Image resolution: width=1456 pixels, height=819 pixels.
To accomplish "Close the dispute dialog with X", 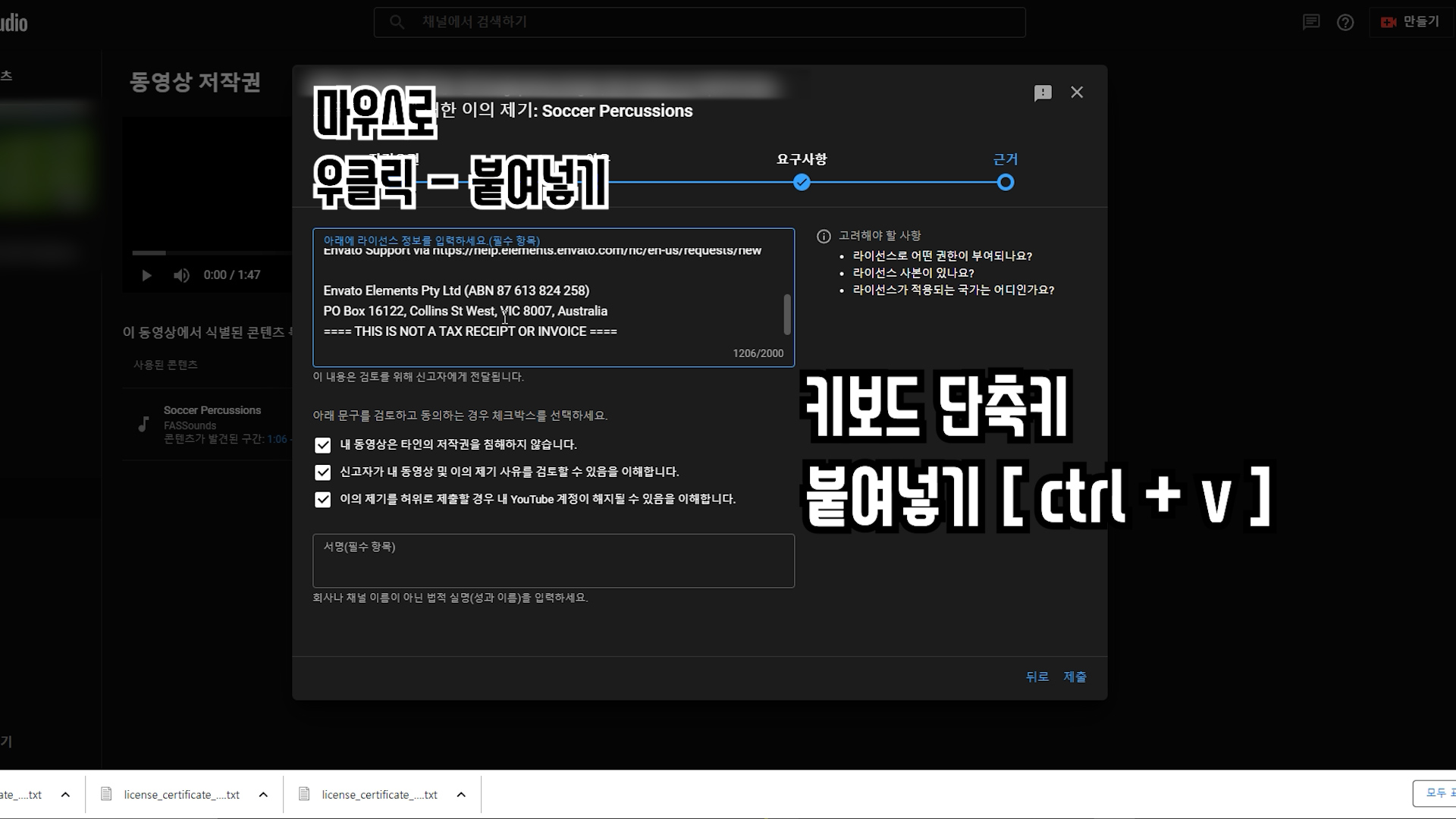I will [1077, 93].
